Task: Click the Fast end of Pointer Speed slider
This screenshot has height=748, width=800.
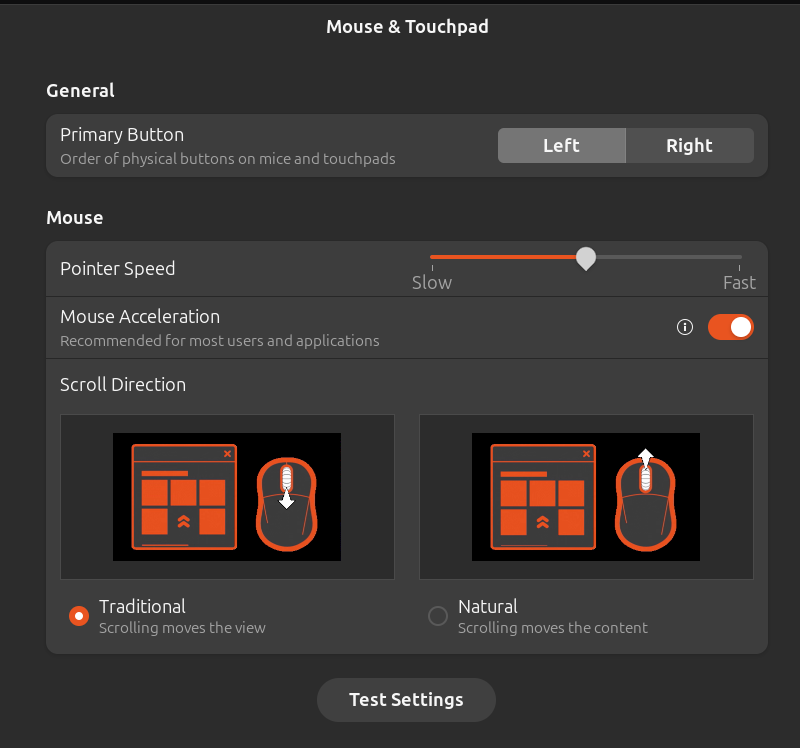Action: (739, 282)
